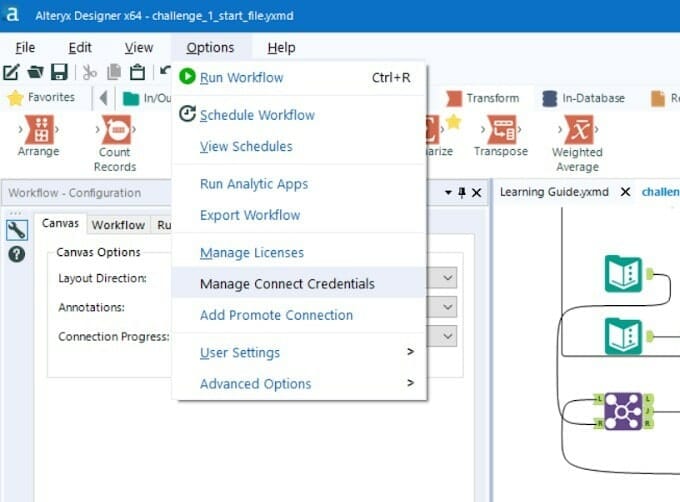Expand the Annotations dropdown
Screen dimensions: 680x502
pyautogui.click(x=447, y=307)
